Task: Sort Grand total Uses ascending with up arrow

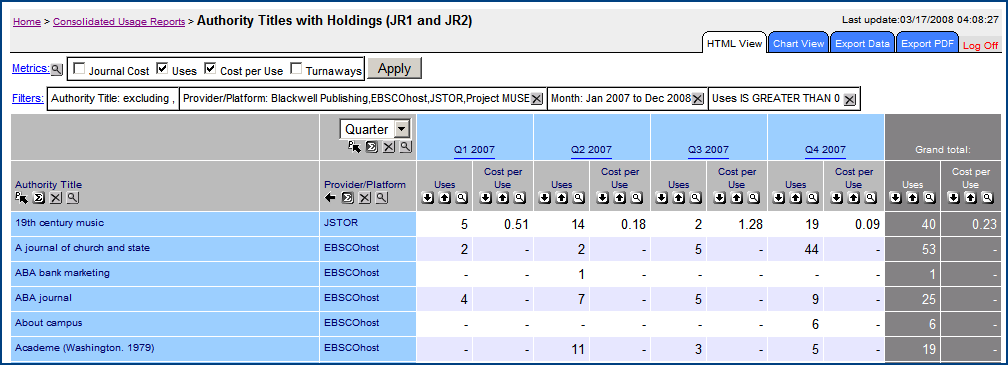Action: [x=913, y=199]
